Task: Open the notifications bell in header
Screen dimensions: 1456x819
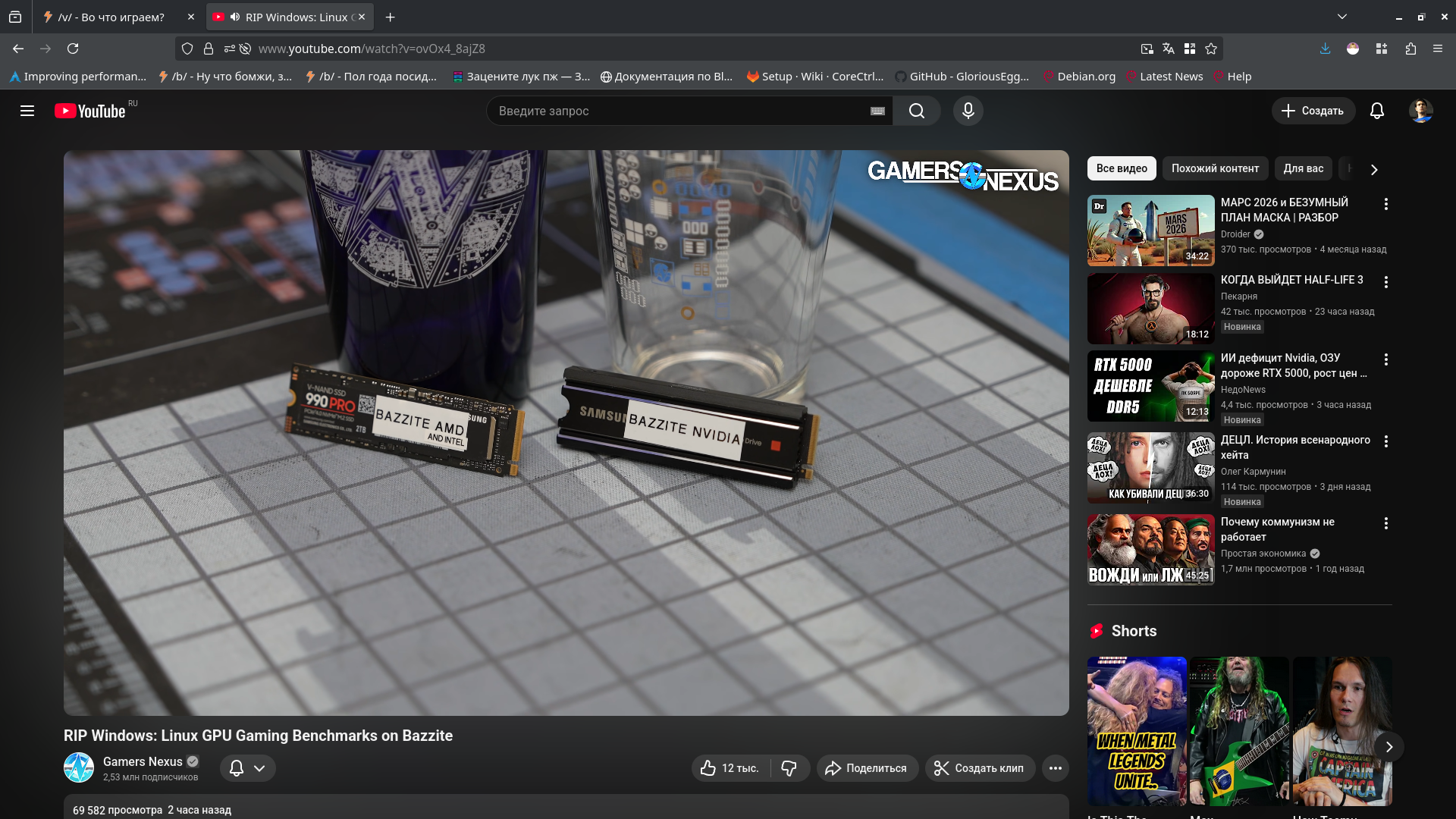Action: (x=1377, y=111)
